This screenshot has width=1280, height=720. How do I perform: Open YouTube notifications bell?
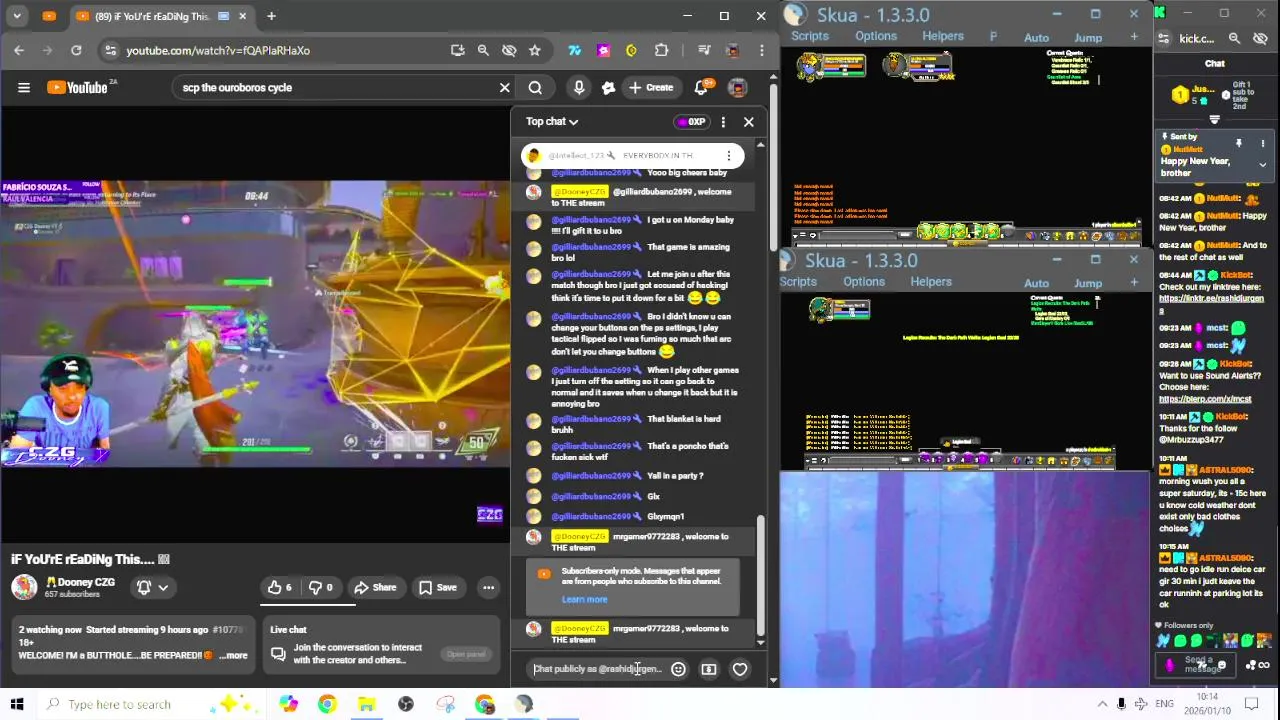click(x=702, y=88)
